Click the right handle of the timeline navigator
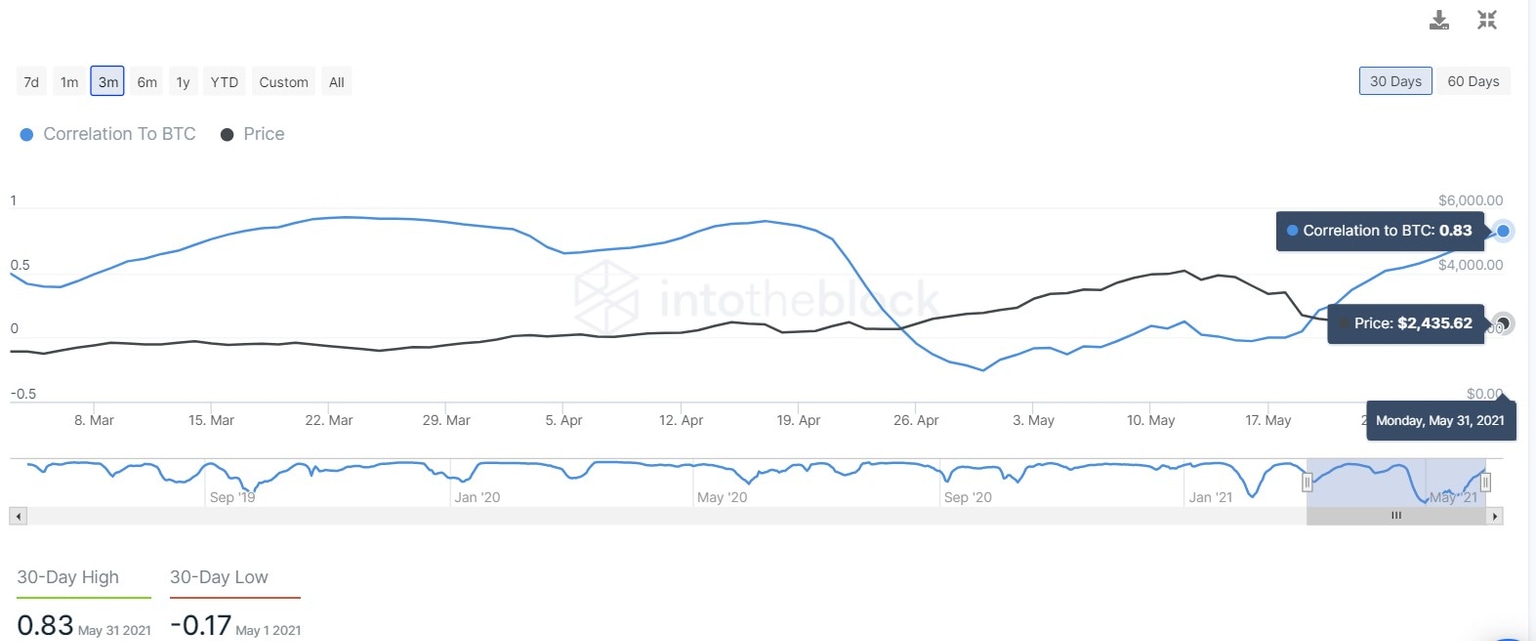The width and height of the screenshot is (1536, 641). [x=1486, y=482]
